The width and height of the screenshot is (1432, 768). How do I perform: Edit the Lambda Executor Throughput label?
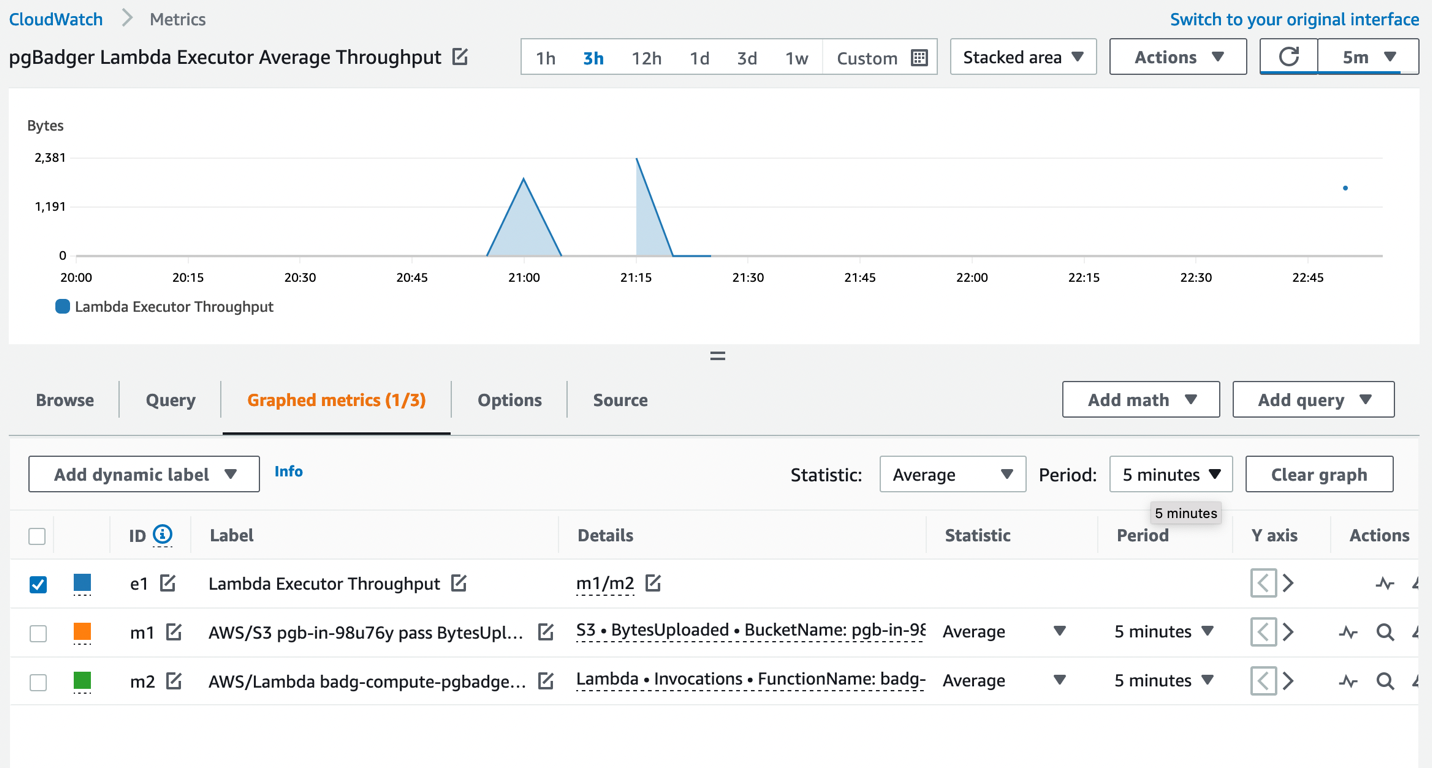point(459,583)
